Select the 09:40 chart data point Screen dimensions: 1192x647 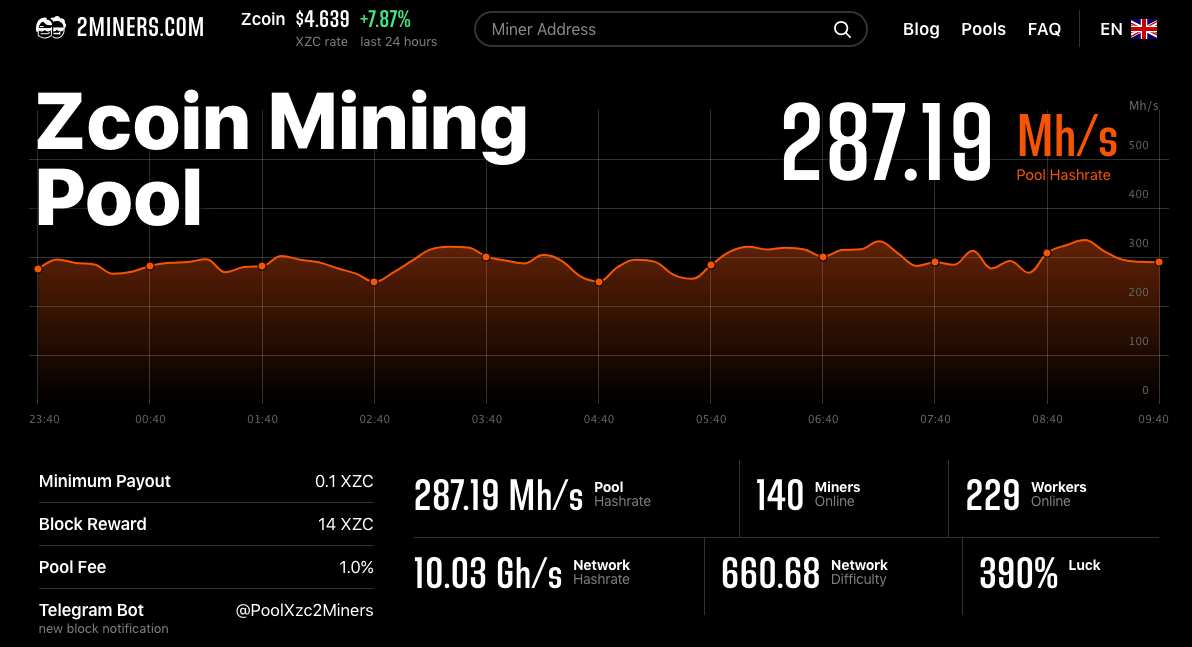click(1159, 262)
